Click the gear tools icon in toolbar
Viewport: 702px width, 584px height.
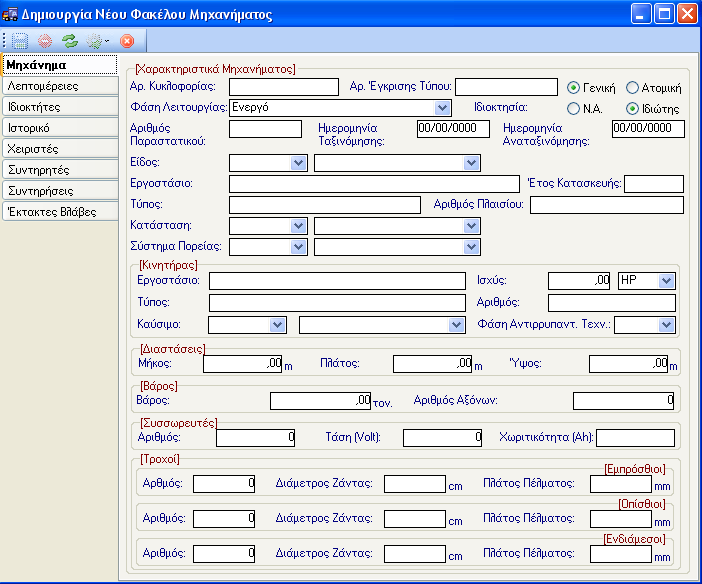click(x=94, y=41)
